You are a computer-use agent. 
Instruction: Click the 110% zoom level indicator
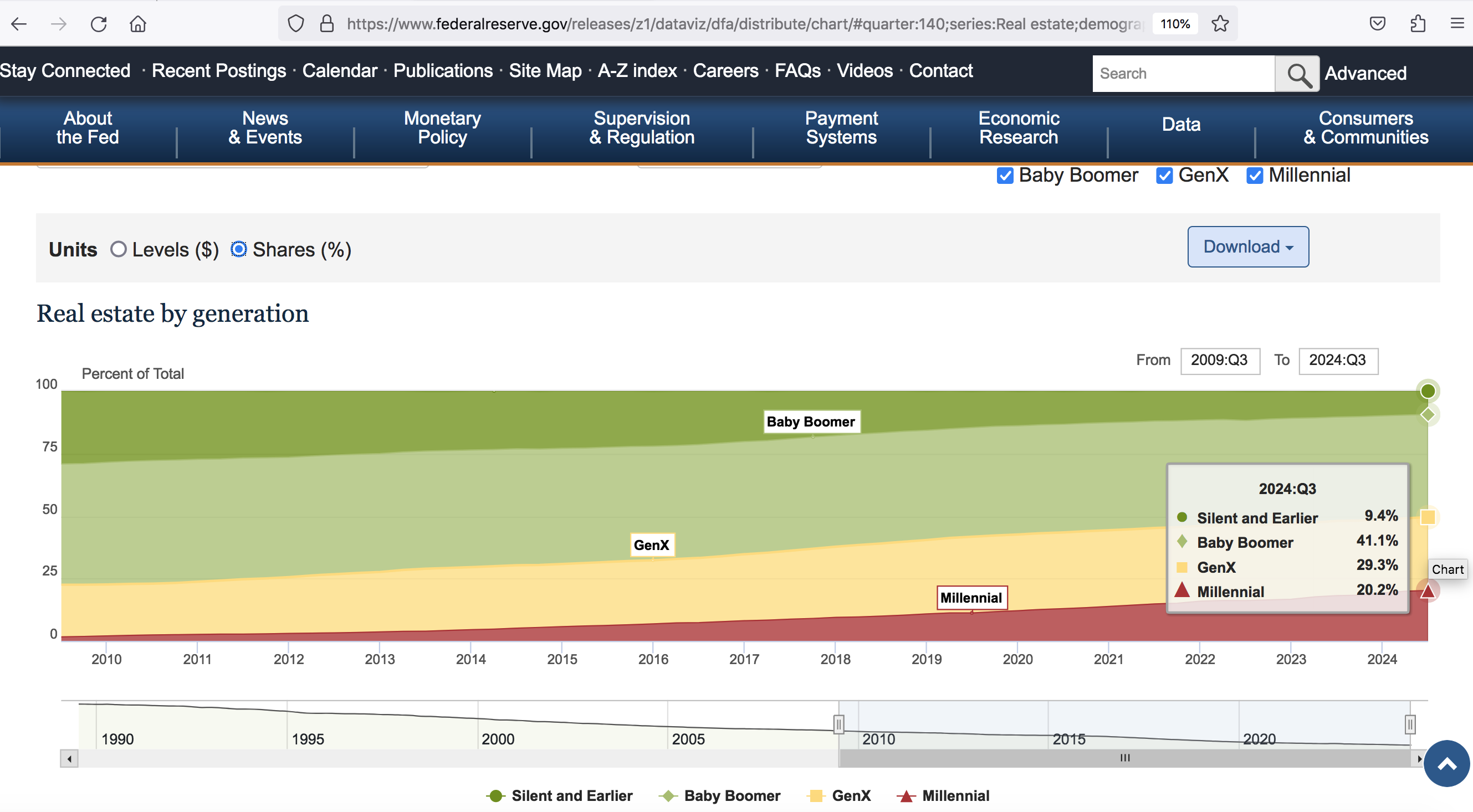pyautogui.click(x=1174, y=23)
